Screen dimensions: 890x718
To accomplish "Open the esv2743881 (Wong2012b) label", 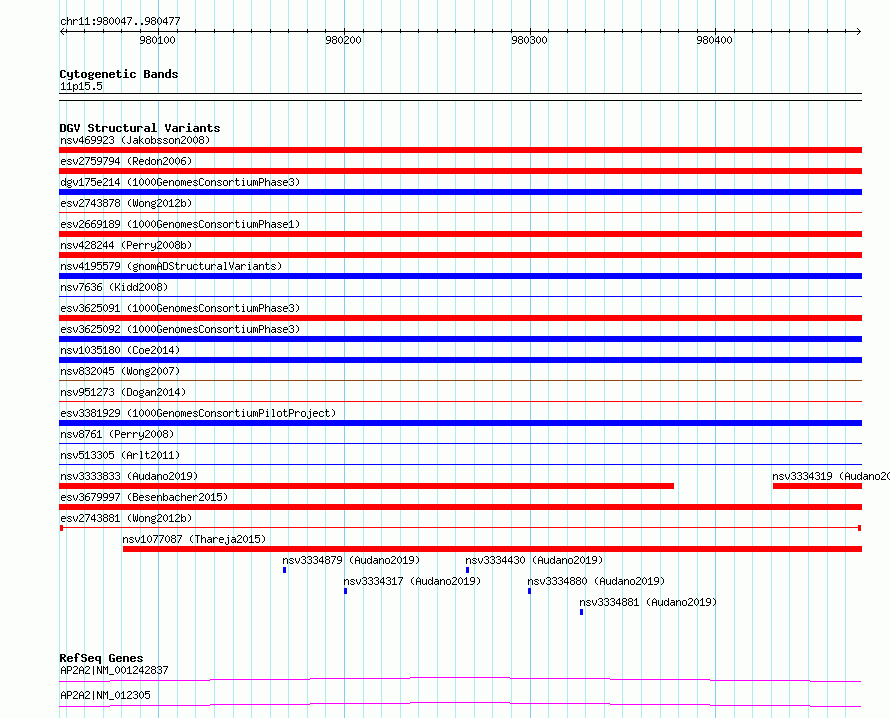I will pyautogui.click(x=126, y=518).
